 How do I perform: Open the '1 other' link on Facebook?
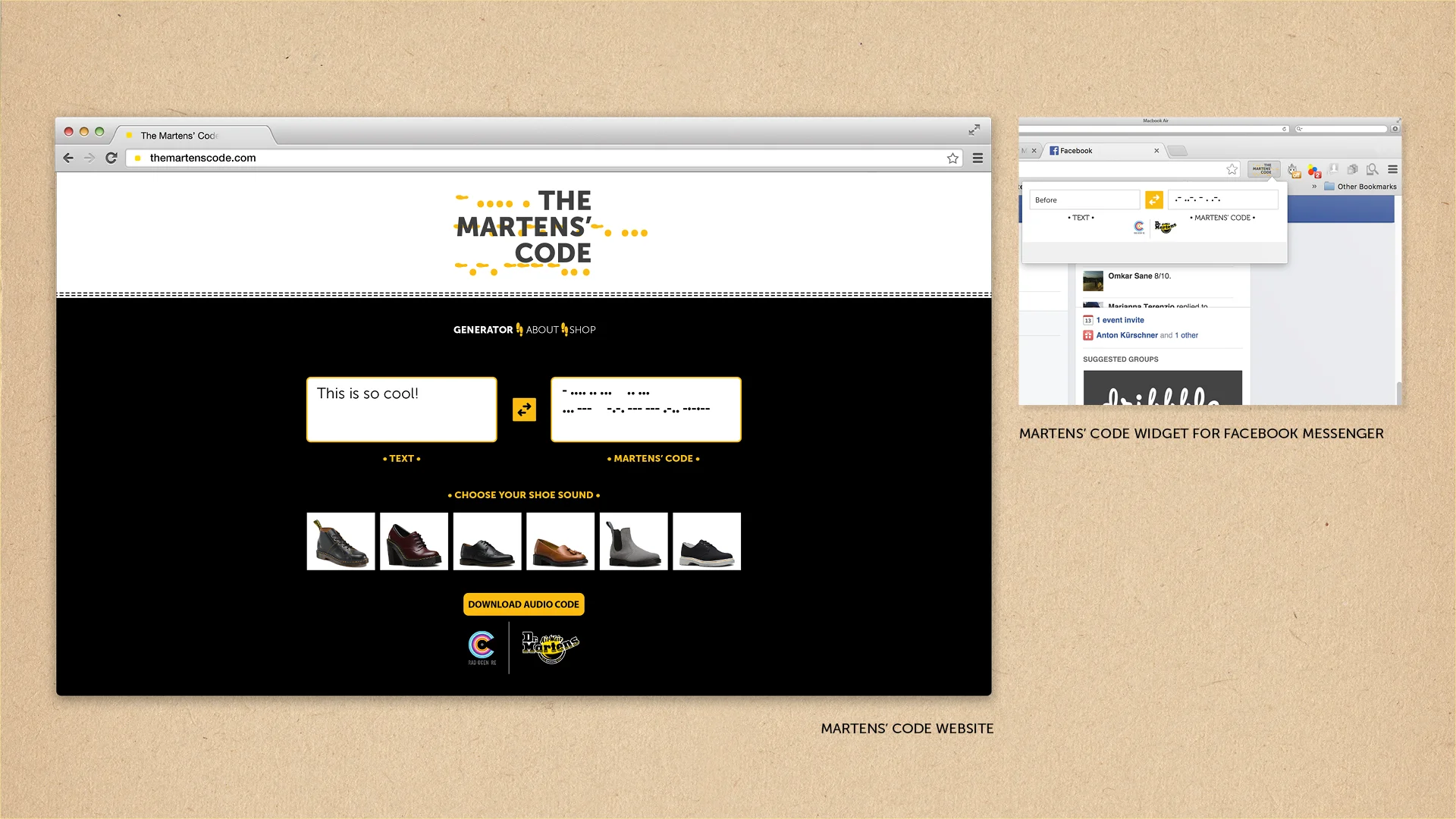tap(1187, 335)
